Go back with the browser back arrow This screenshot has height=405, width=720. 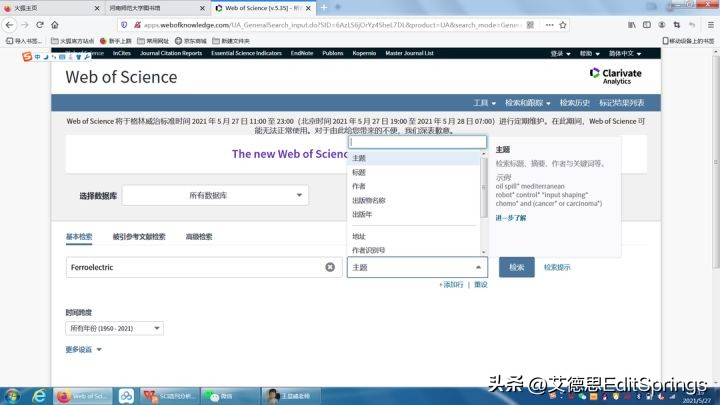[10, 25]
